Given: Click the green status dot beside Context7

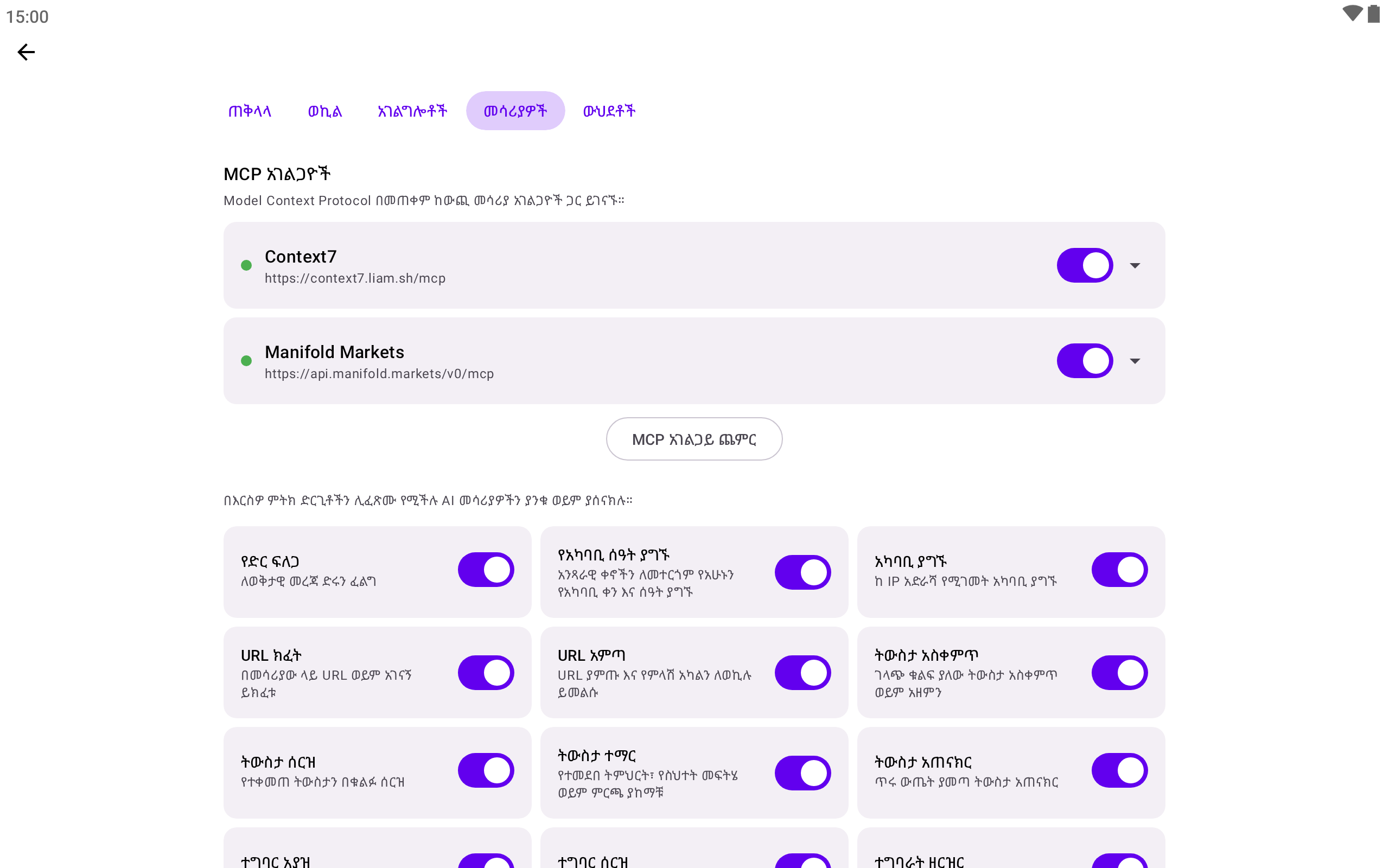Looking at the screenshot, I should [246, 265].
